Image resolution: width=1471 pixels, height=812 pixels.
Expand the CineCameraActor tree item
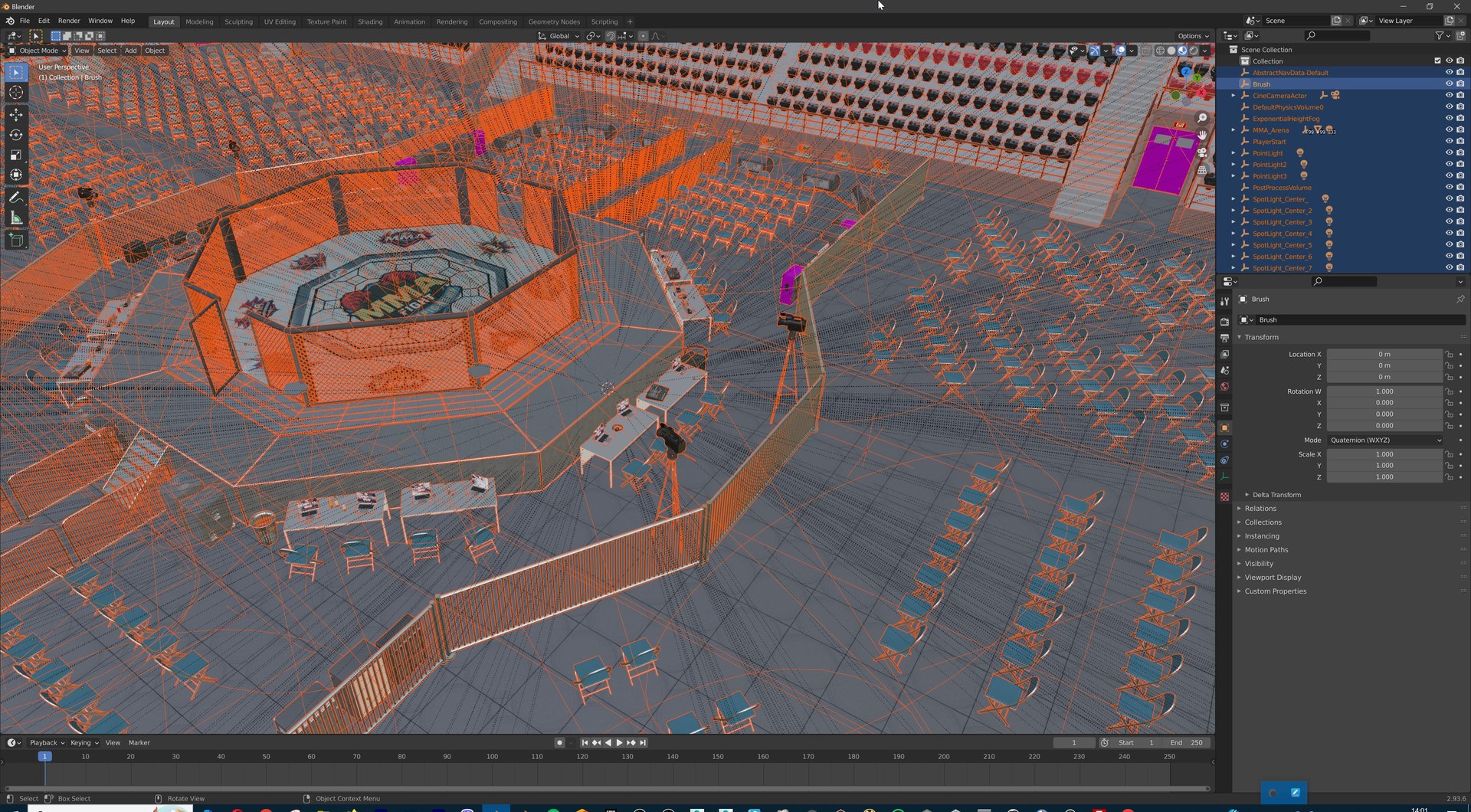pyautogui.click(x=1233, y=96)
